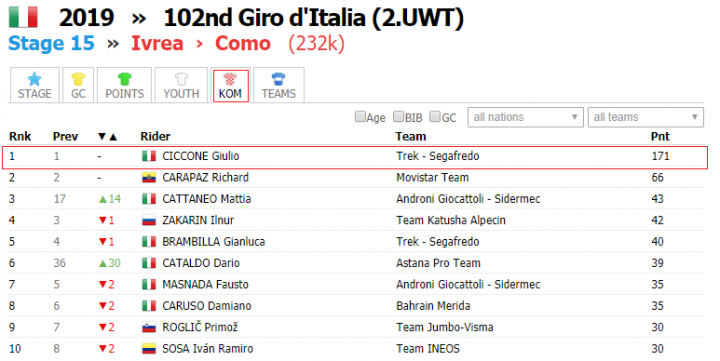Click the Italian flag beside the 2019 title
This screenshot has height=361, width=720.
point(23,17)
